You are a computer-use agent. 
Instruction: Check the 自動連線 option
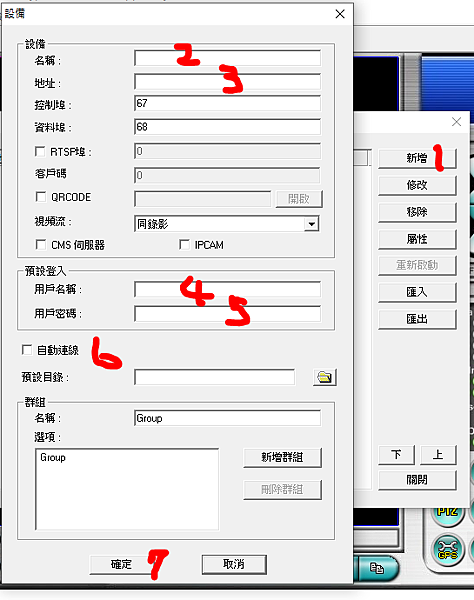[x=27, y=350]
